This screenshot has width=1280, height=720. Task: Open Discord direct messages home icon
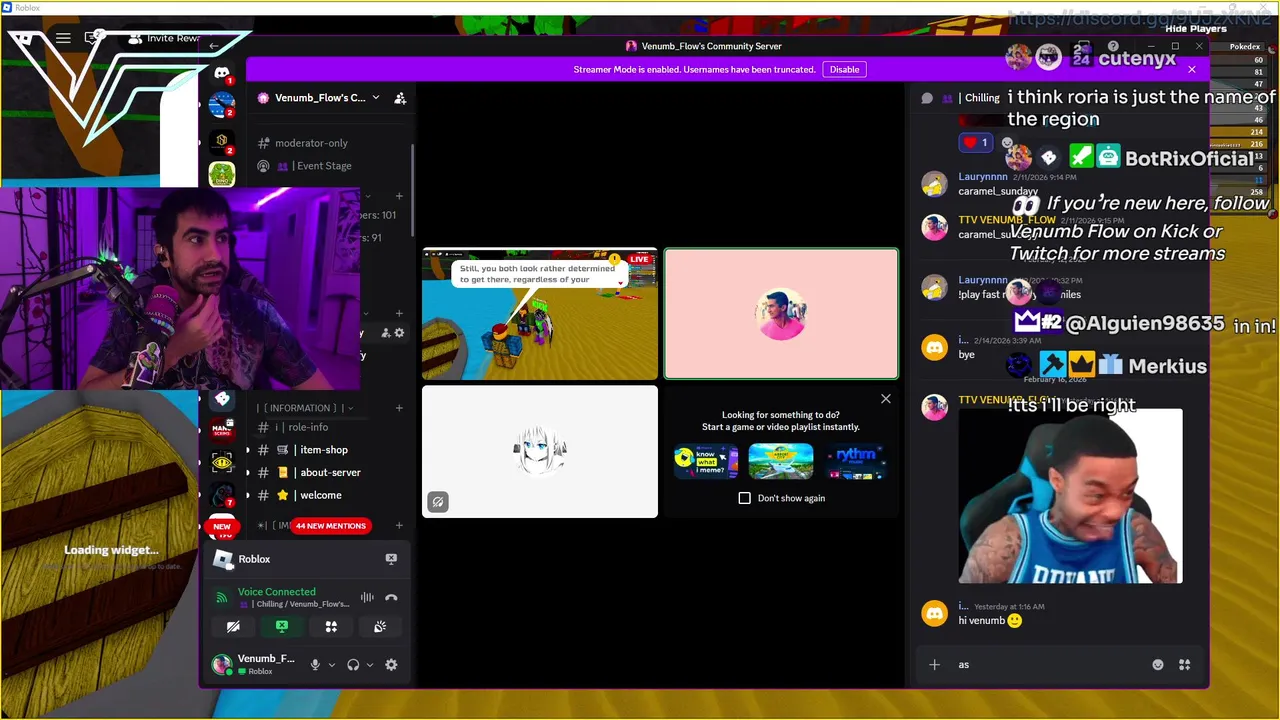(222, 73)
